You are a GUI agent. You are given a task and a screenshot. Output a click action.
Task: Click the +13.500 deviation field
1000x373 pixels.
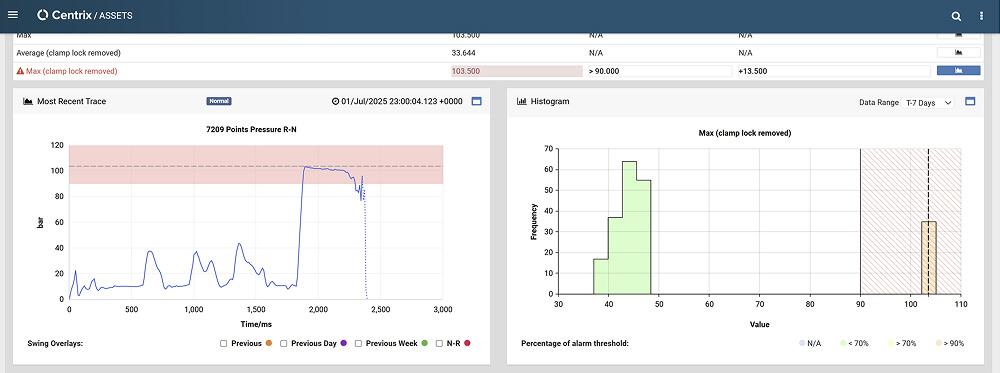833,71
